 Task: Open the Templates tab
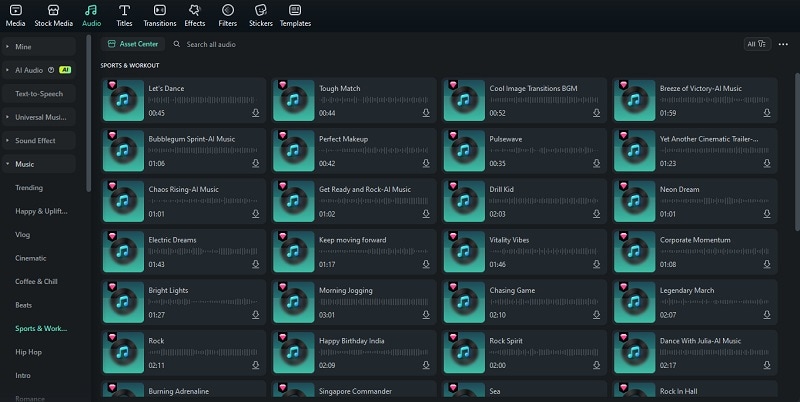295,15
